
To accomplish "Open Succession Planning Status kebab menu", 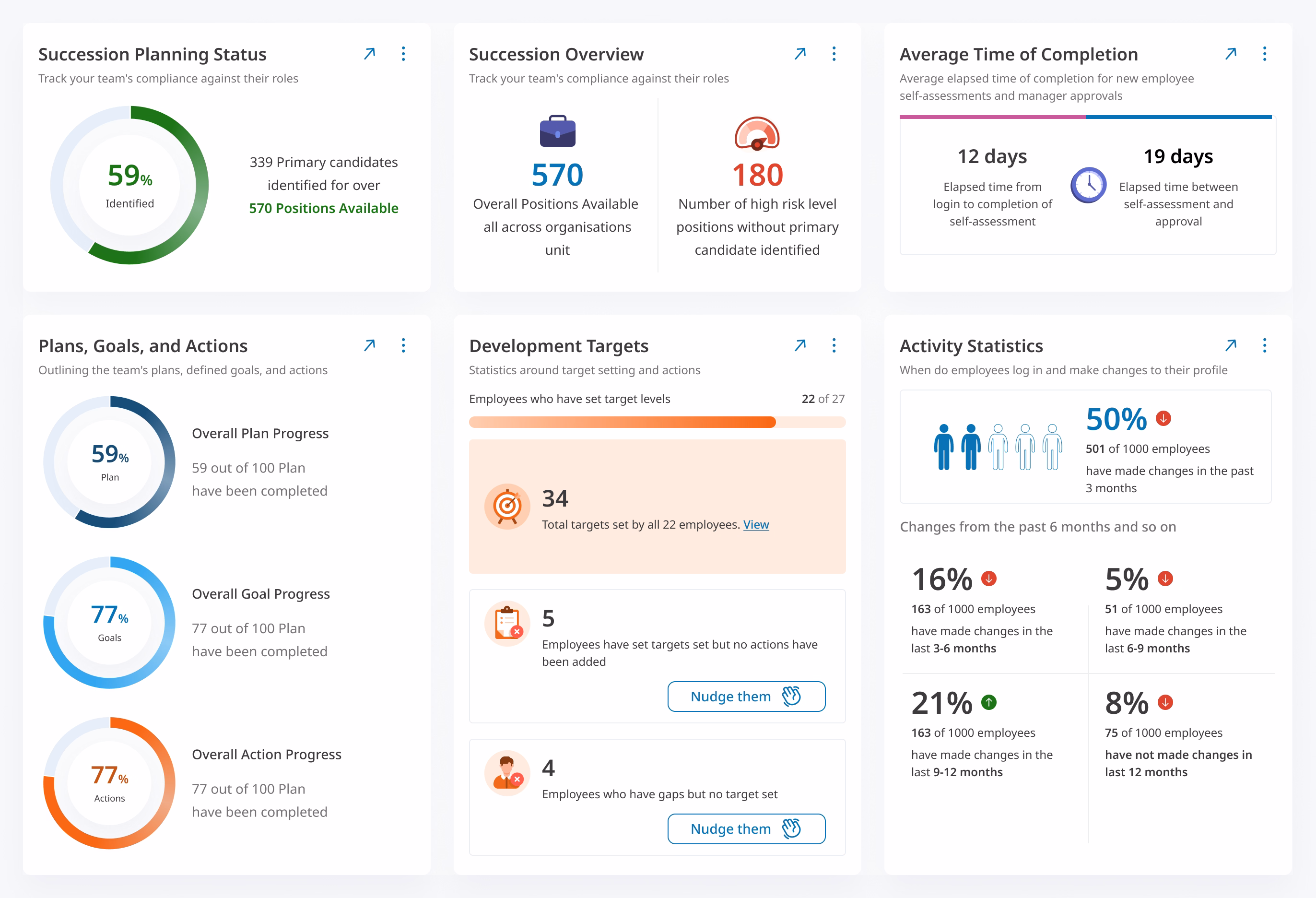I will [403, 54].
